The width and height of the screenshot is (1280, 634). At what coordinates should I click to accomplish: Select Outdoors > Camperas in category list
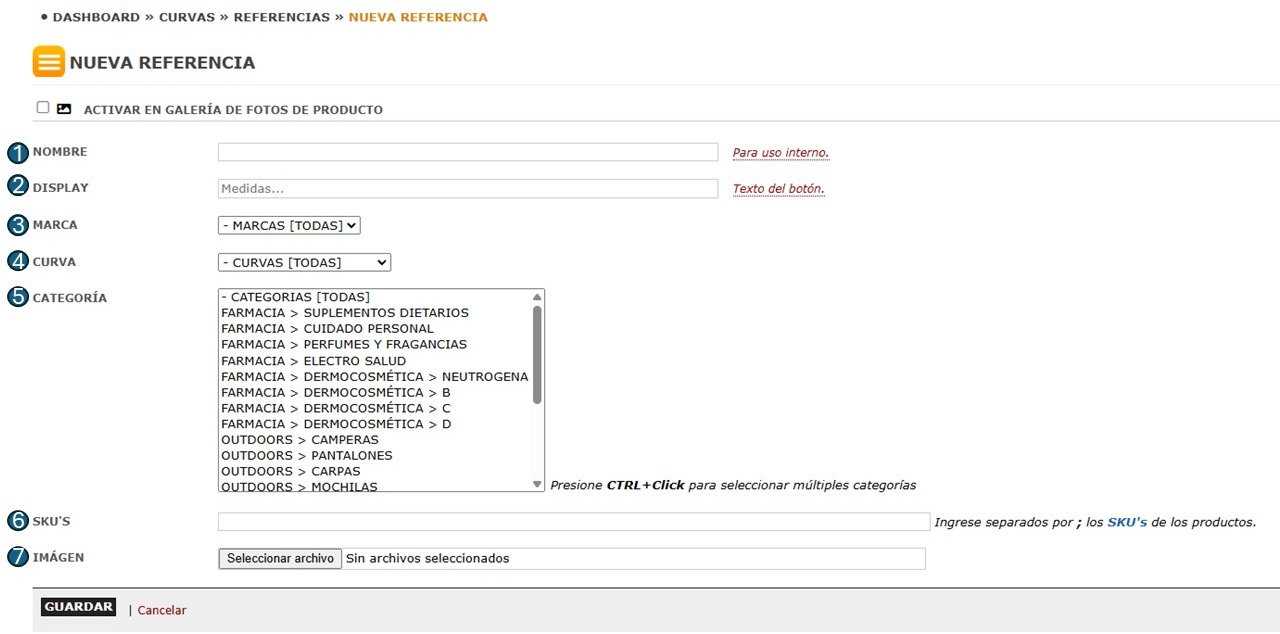[x=300, y=440]
